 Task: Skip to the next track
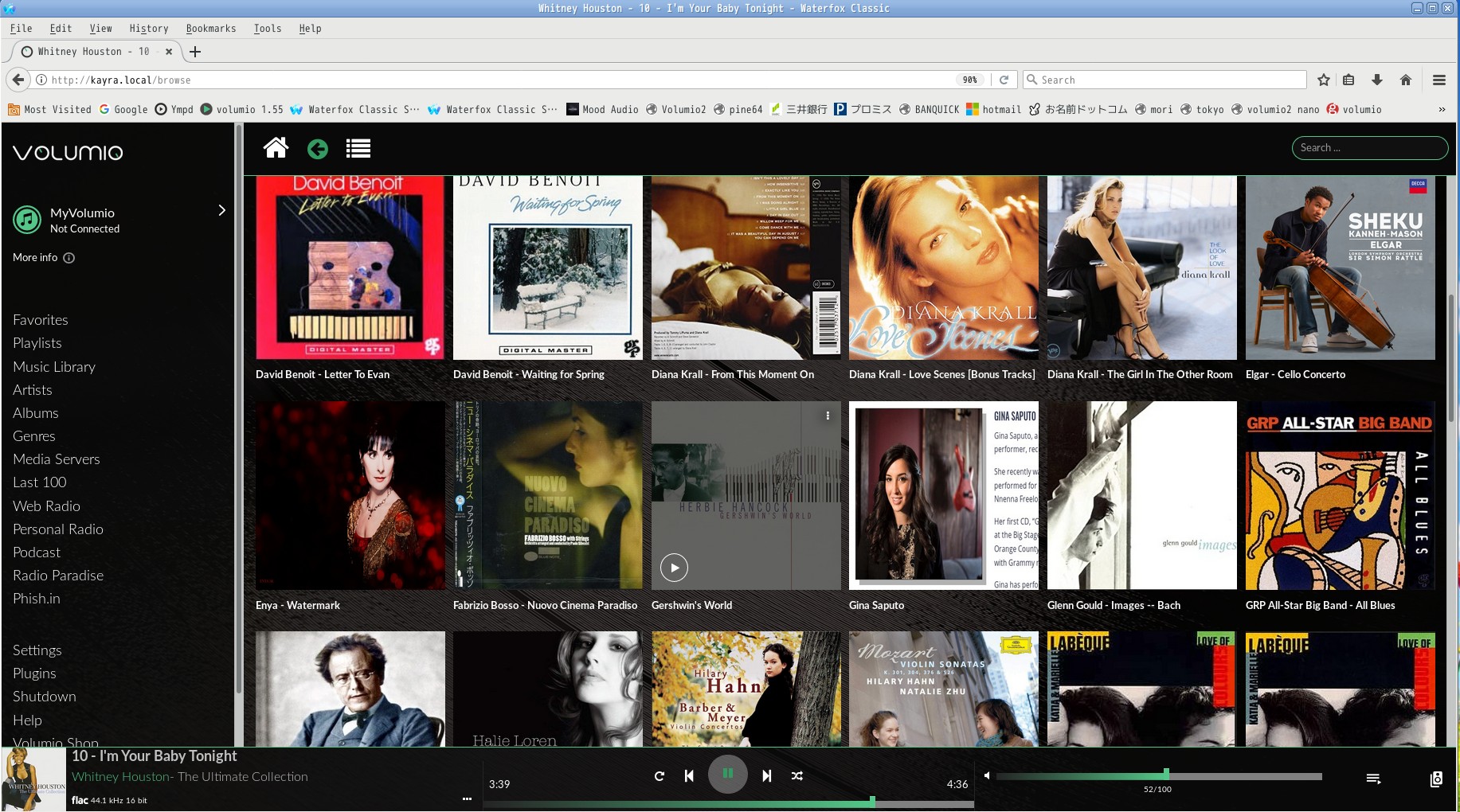[x=766, y=775]
